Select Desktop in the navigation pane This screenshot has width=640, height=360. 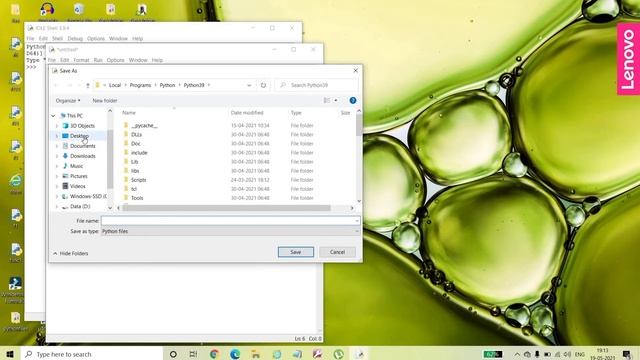[x=79, y=136]
